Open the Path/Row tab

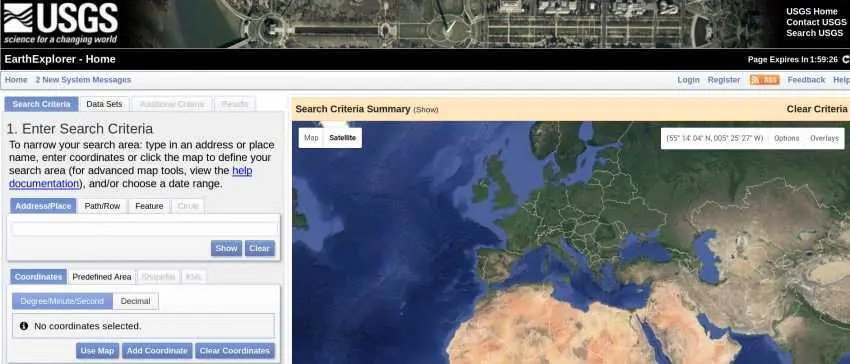point(102,206)
